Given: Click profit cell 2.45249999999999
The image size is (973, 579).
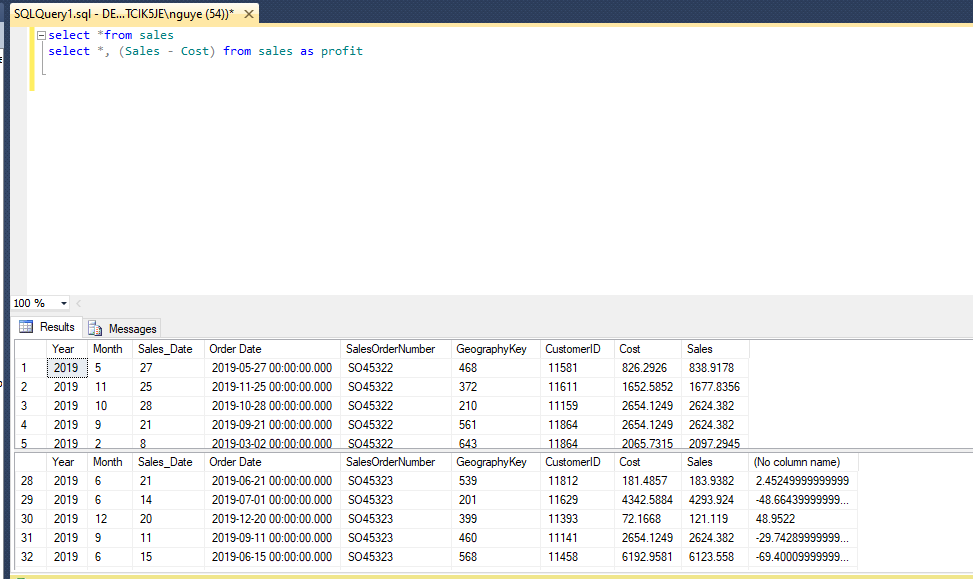Looking at the screenshot, I should tap(804, 481).
